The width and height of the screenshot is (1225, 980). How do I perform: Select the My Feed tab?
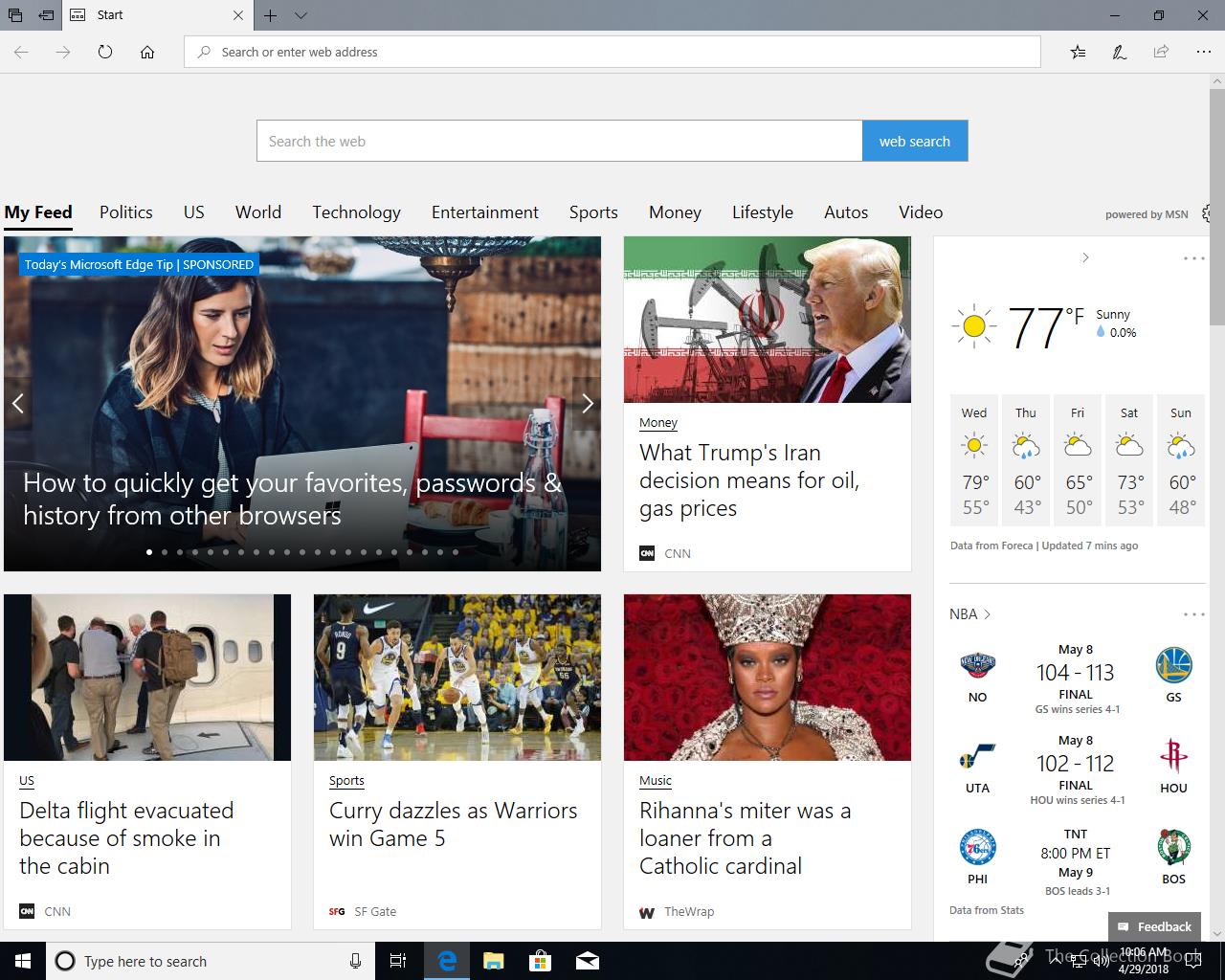38,212
